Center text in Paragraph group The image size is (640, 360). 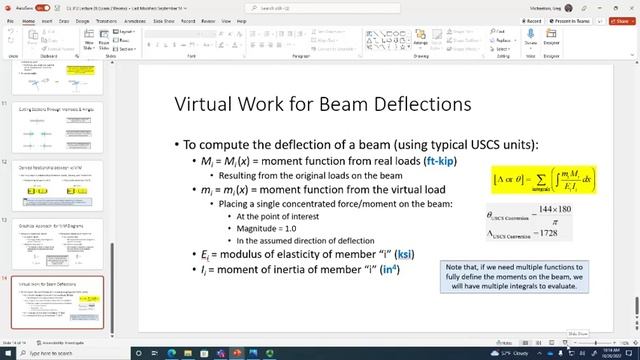pyautogui.click(x=262, y=45)
